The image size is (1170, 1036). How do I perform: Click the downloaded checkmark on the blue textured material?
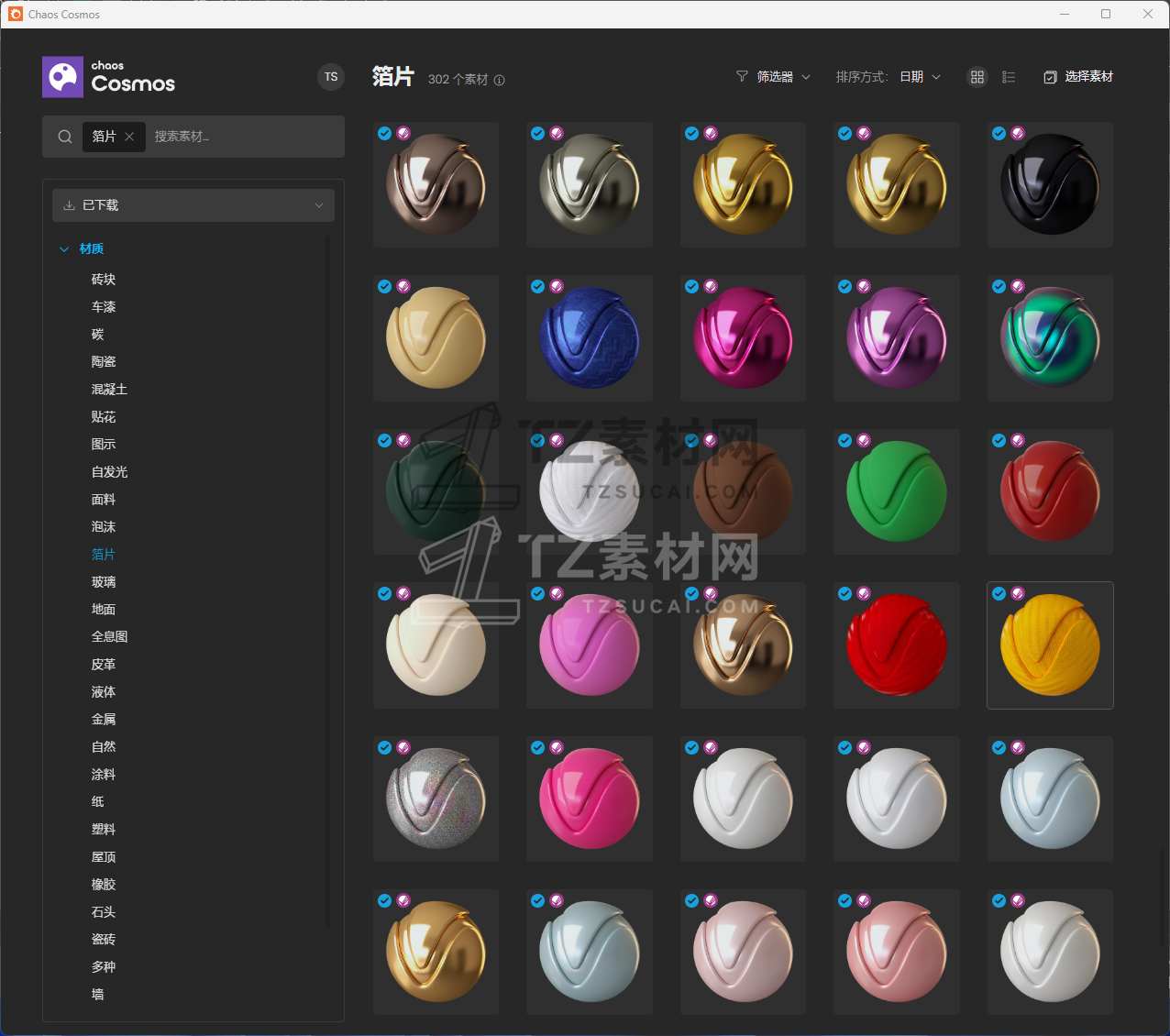pyautogui.click(x=538, y=286)
